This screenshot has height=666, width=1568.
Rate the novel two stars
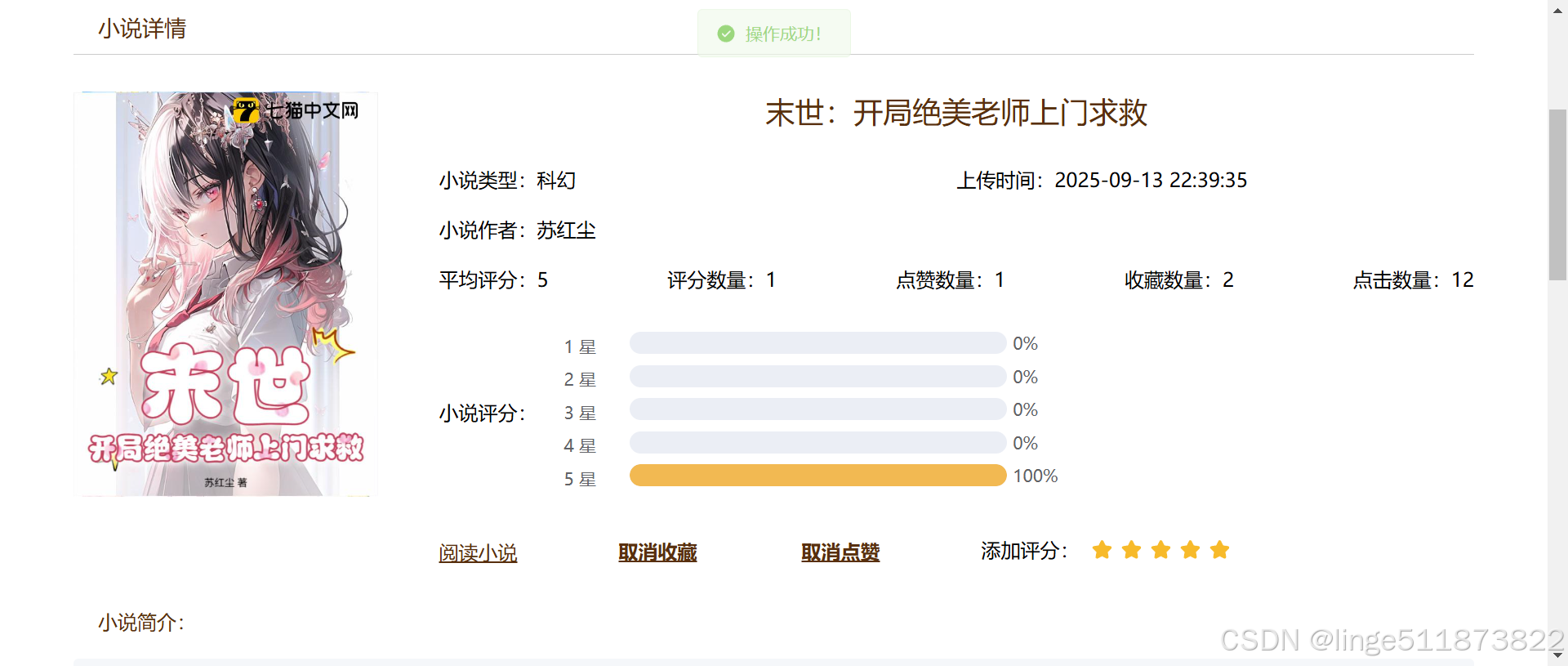click(1131, 550)
